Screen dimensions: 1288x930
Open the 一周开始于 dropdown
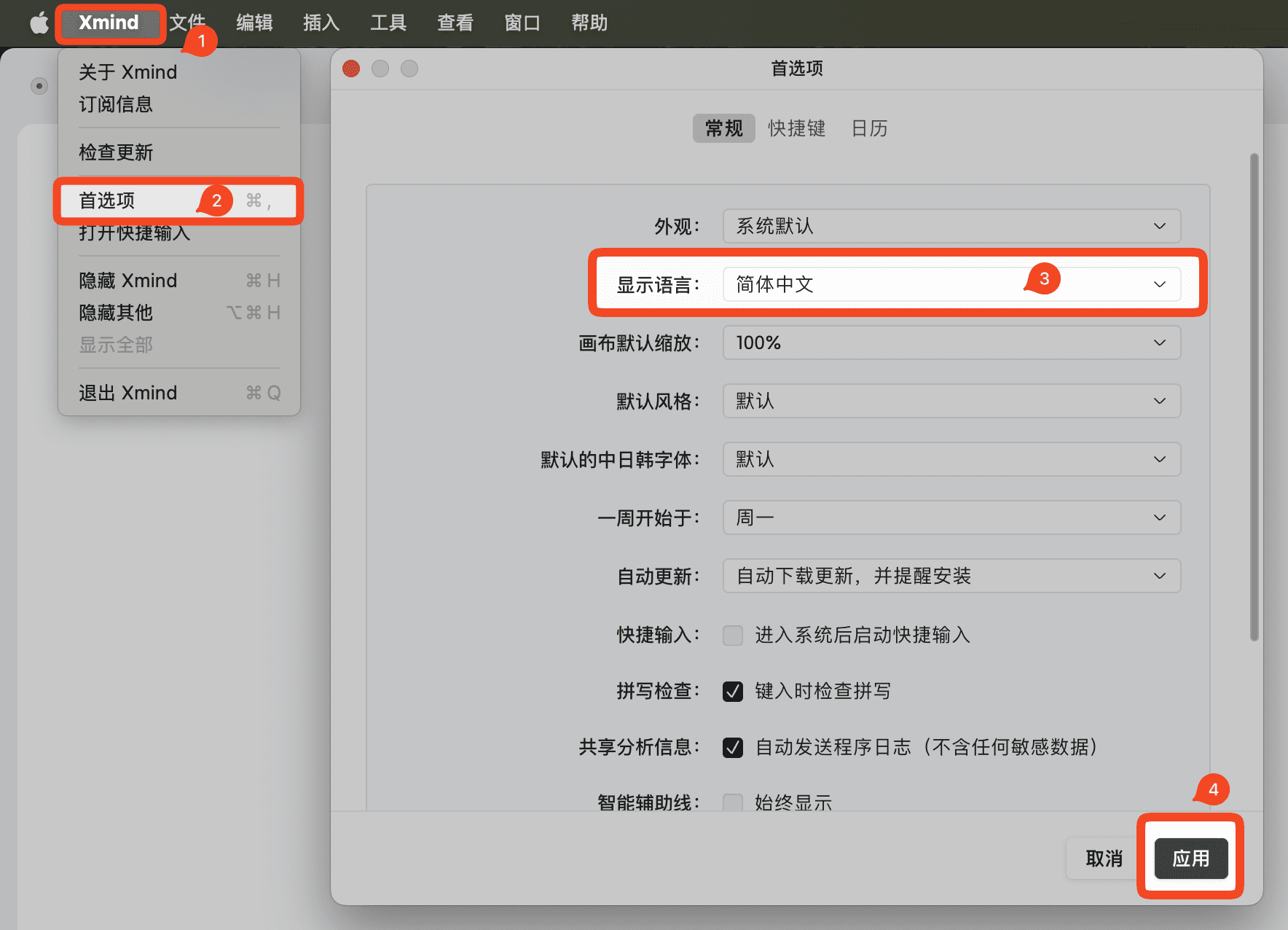pos(951,517)
